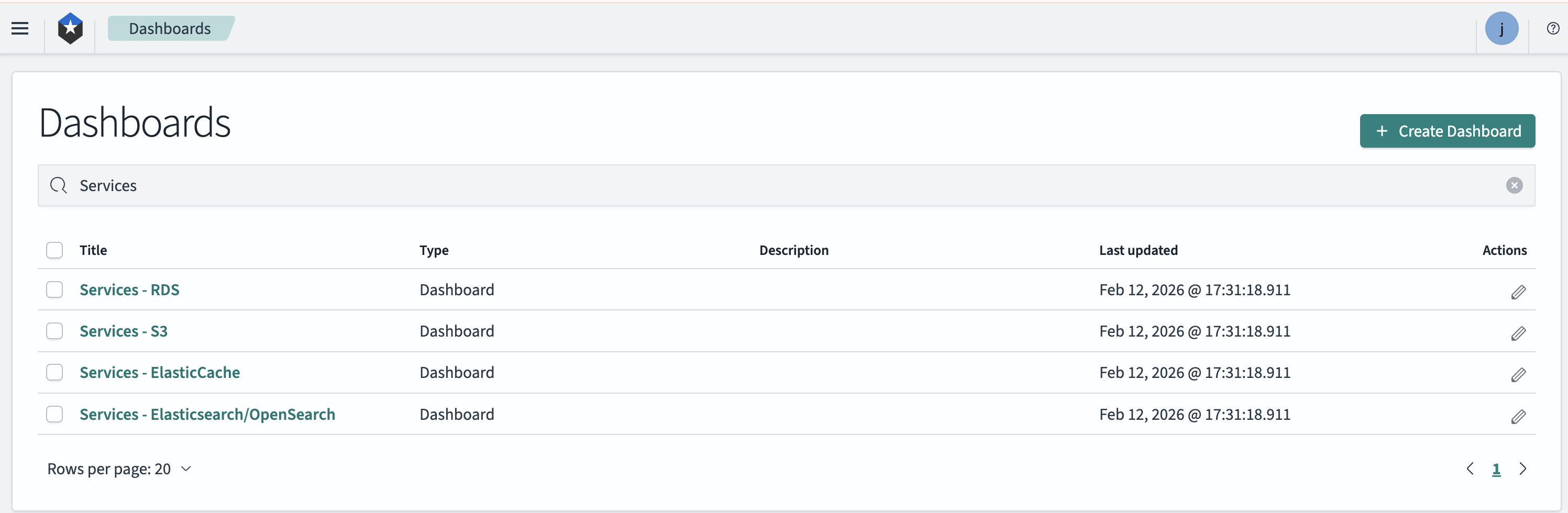
Task: Open the navigation hamburger menu
Action: 20,29
